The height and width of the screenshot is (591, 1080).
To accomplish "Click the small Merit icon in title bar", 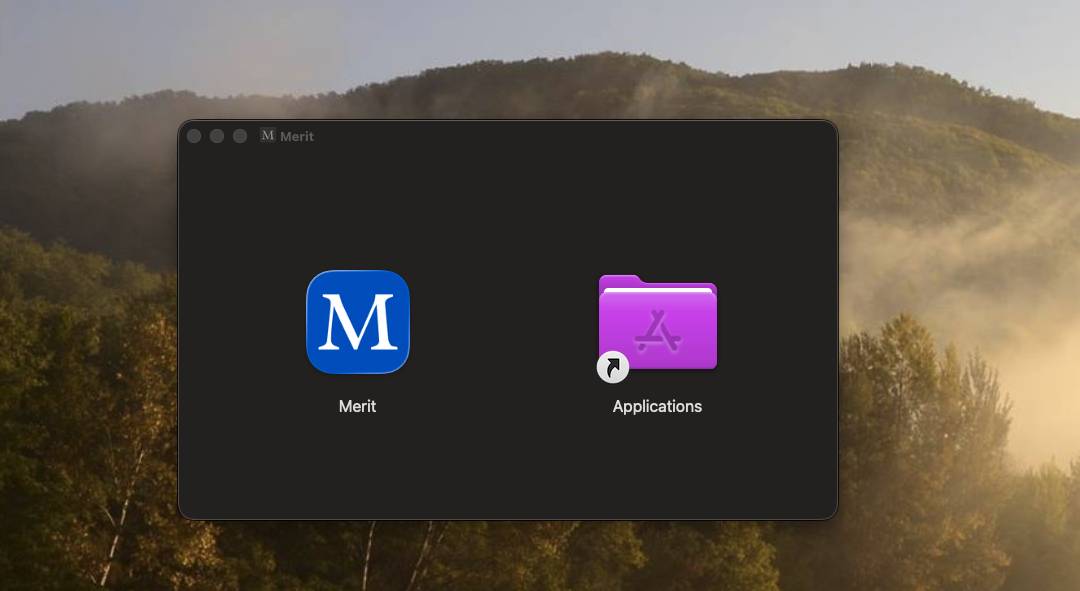I will (x=268, y=136).
